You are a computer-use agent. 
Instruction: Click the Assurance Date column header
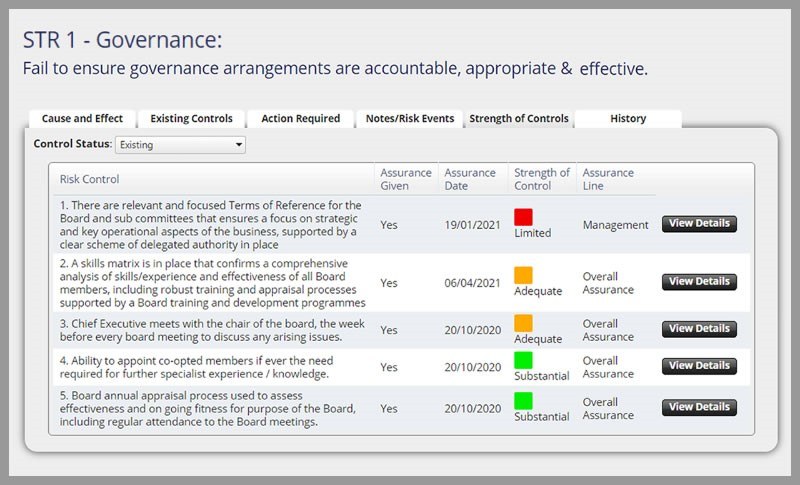[470, 179]
